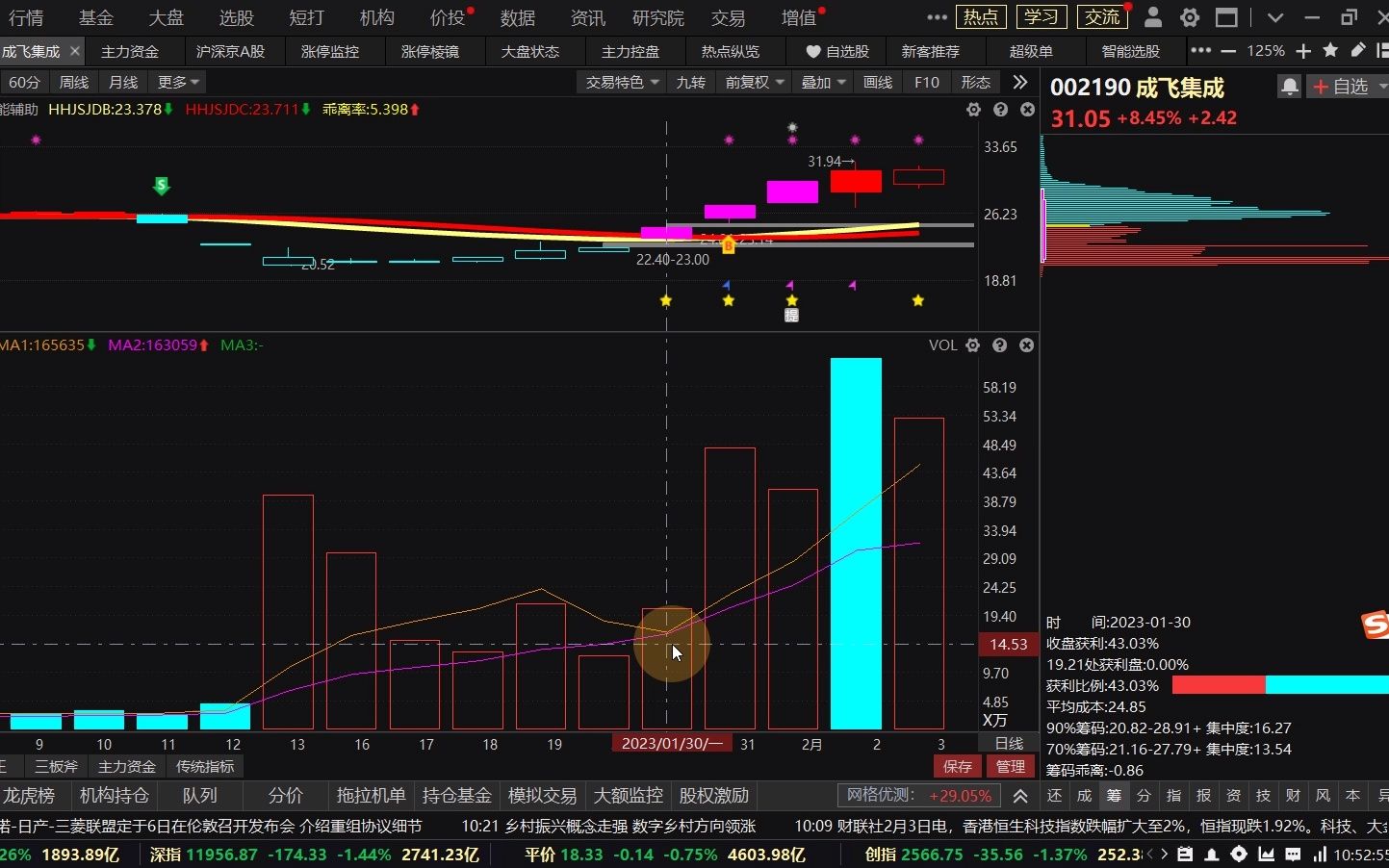Image resolution: width=1389 pixels, height=868 pixels.
Task: Switch to 60分 period
Action: tap(24, 82)
